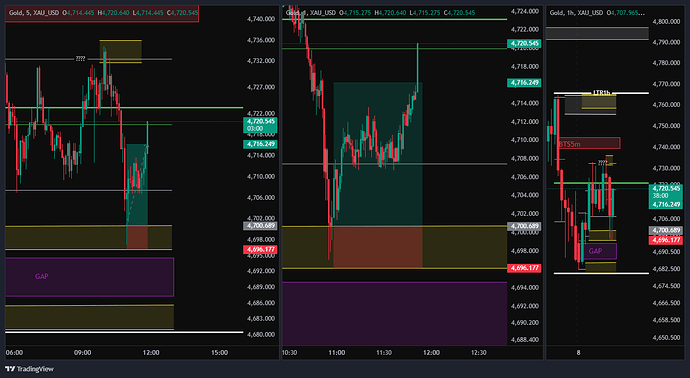Screen dimensions: 690x378
Task: Click 4,680.000 on 5-minute chart price scale
Action: point(261,334)
